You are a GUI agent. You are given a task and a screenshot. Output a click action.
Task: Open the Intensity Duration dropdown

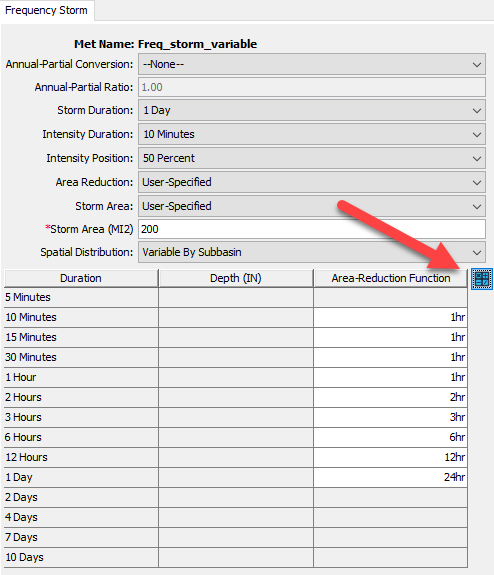[312, 134]
